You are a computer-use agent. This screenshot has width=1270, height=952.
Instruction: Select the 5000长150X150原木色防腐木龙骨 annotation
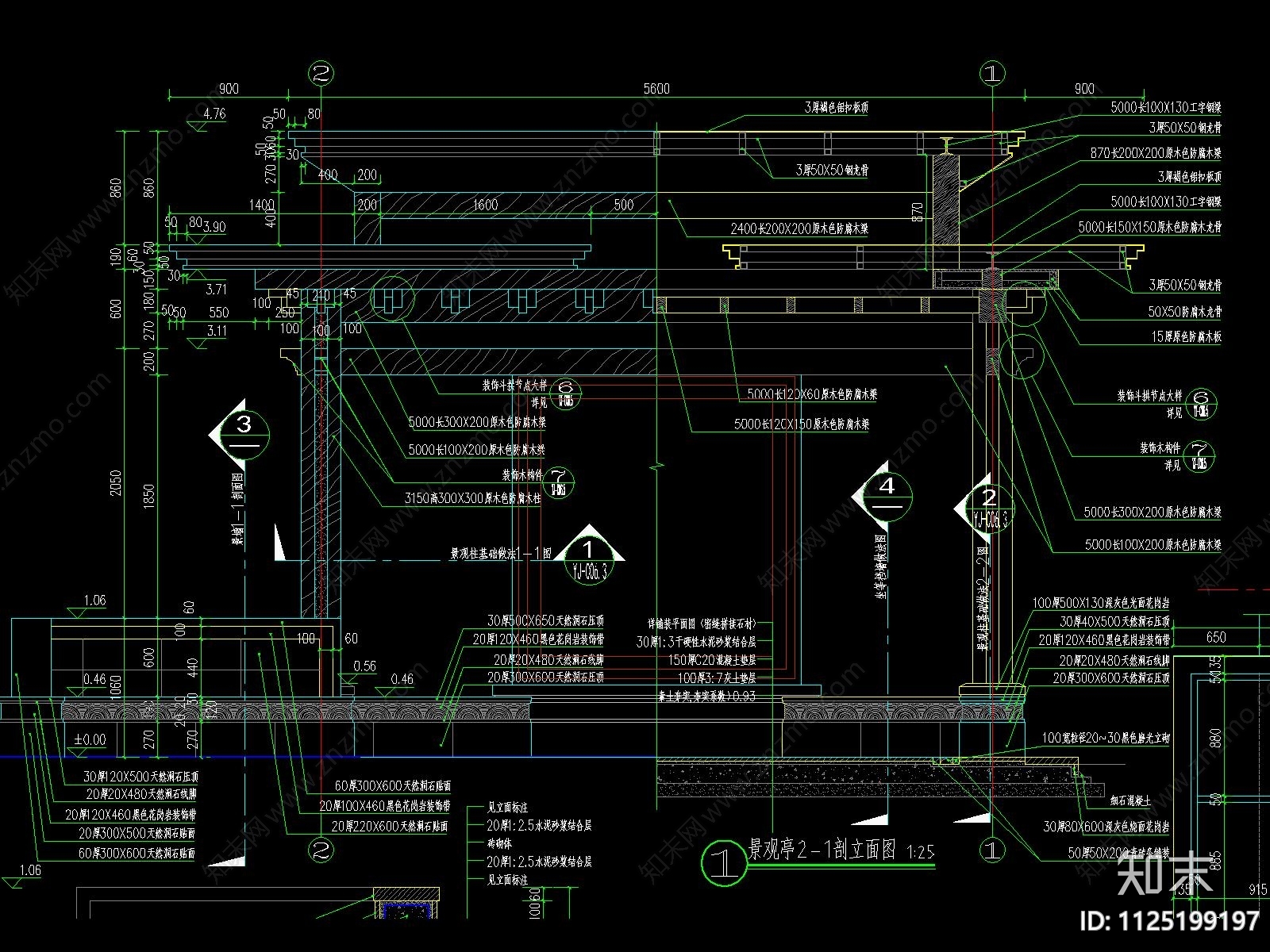[1149, 227]
